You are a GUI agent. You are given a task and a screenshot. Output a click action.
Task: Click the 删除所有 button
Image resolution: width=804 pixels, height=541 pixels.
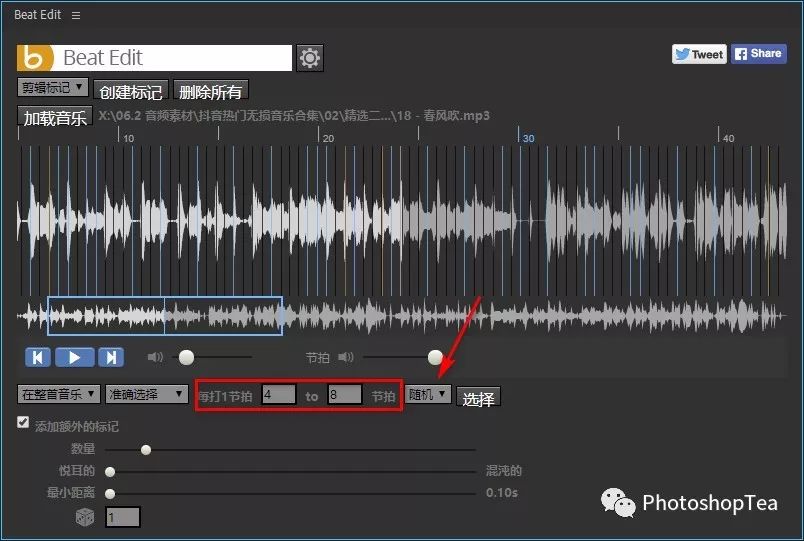[211, 91]
